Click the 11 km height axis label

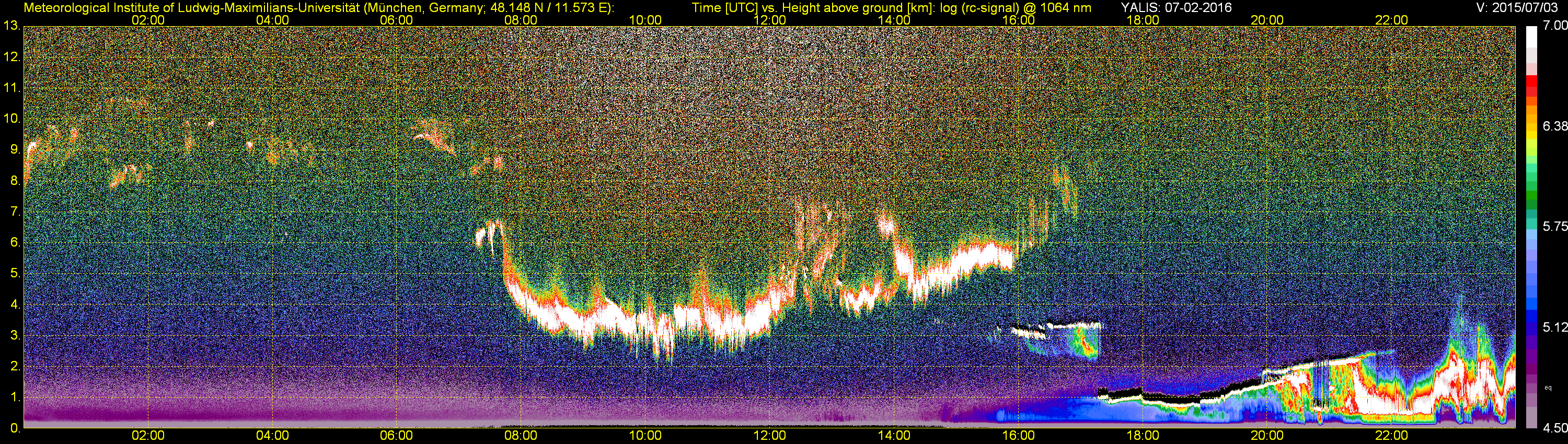[11, 88]
